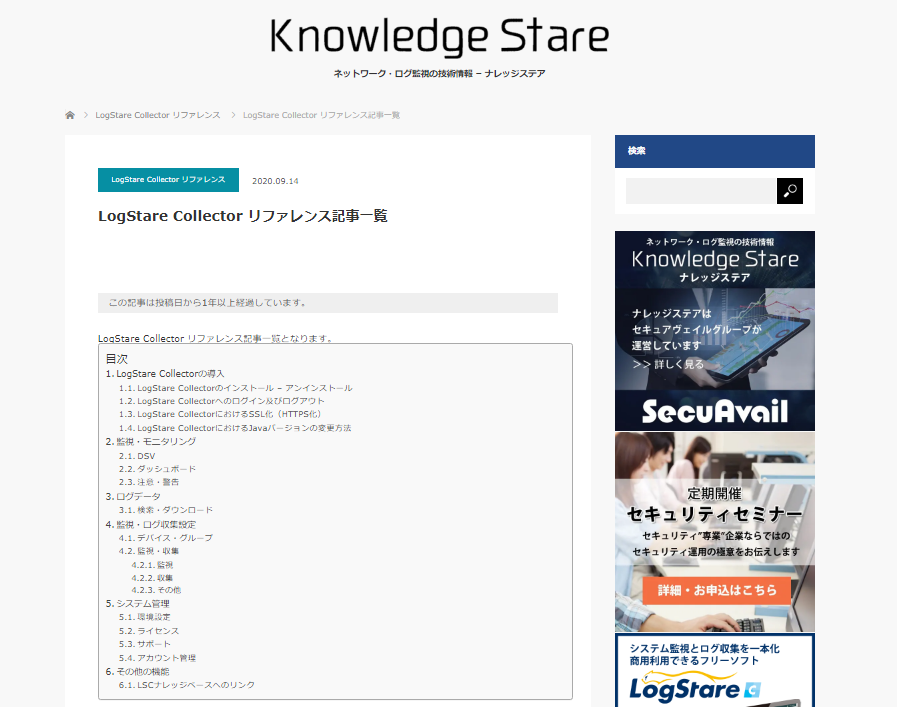The width and height of the screenshot is (897, 707).
Task: Click the magnifying glass search button
Action: [x=789, y=191]
